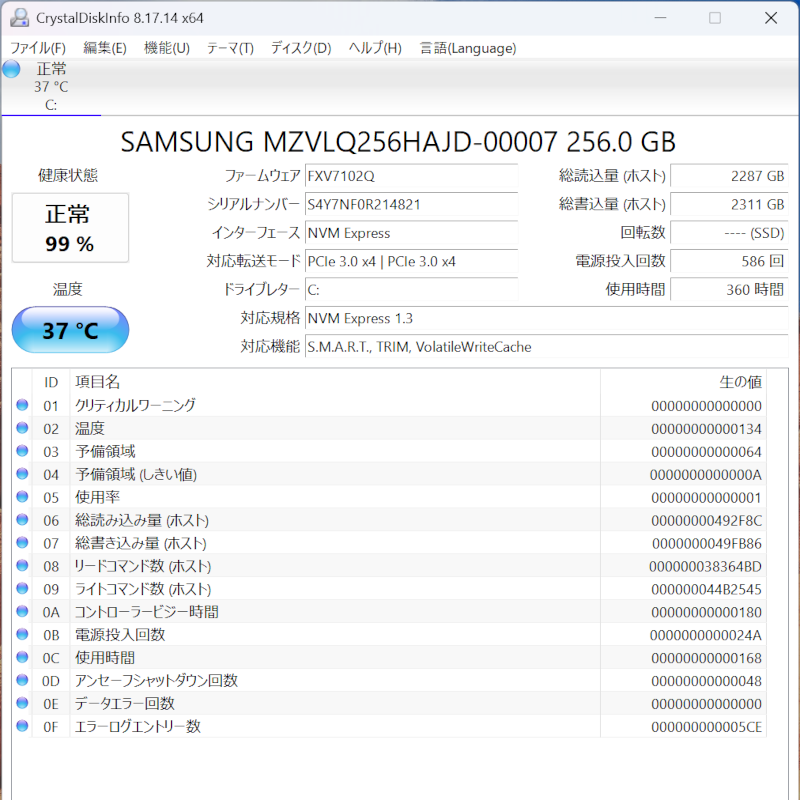Click the 健康状態 label

68,176
